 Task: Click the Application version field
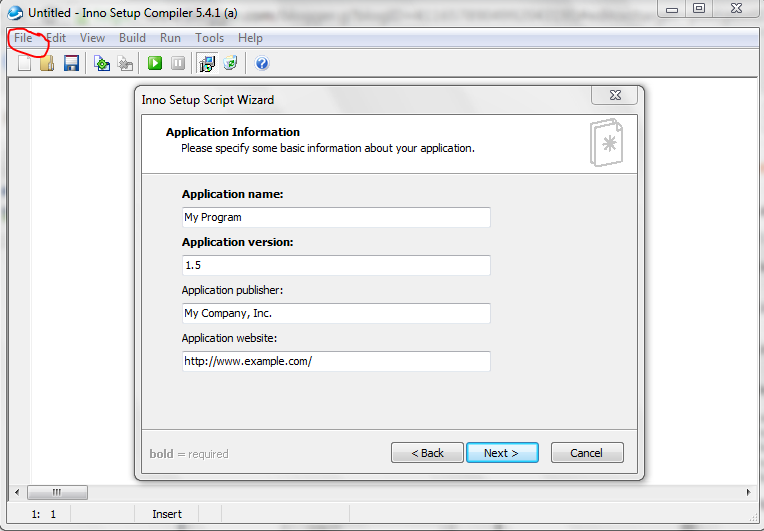tap(336, 265)
